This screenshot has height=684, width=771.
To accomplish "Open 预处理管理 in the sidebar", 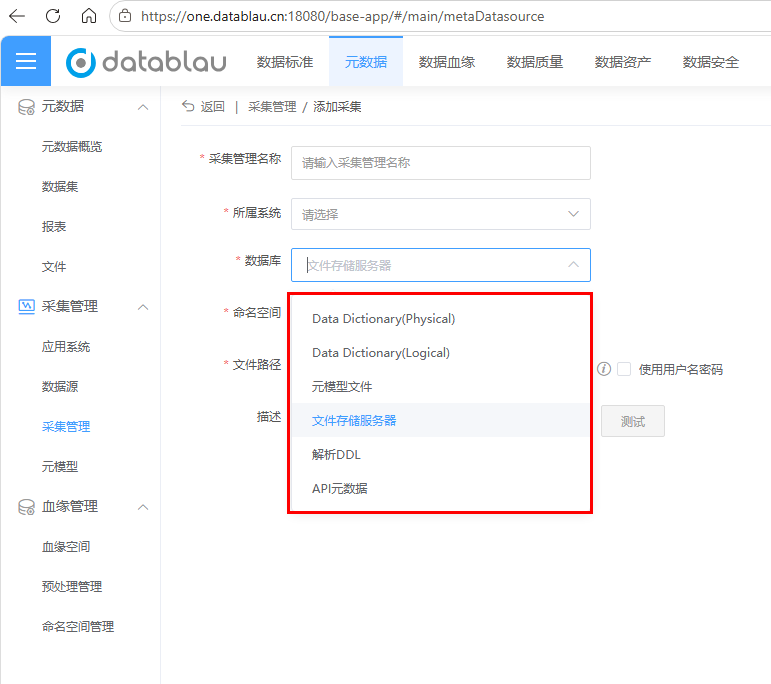I will point(72,587).
